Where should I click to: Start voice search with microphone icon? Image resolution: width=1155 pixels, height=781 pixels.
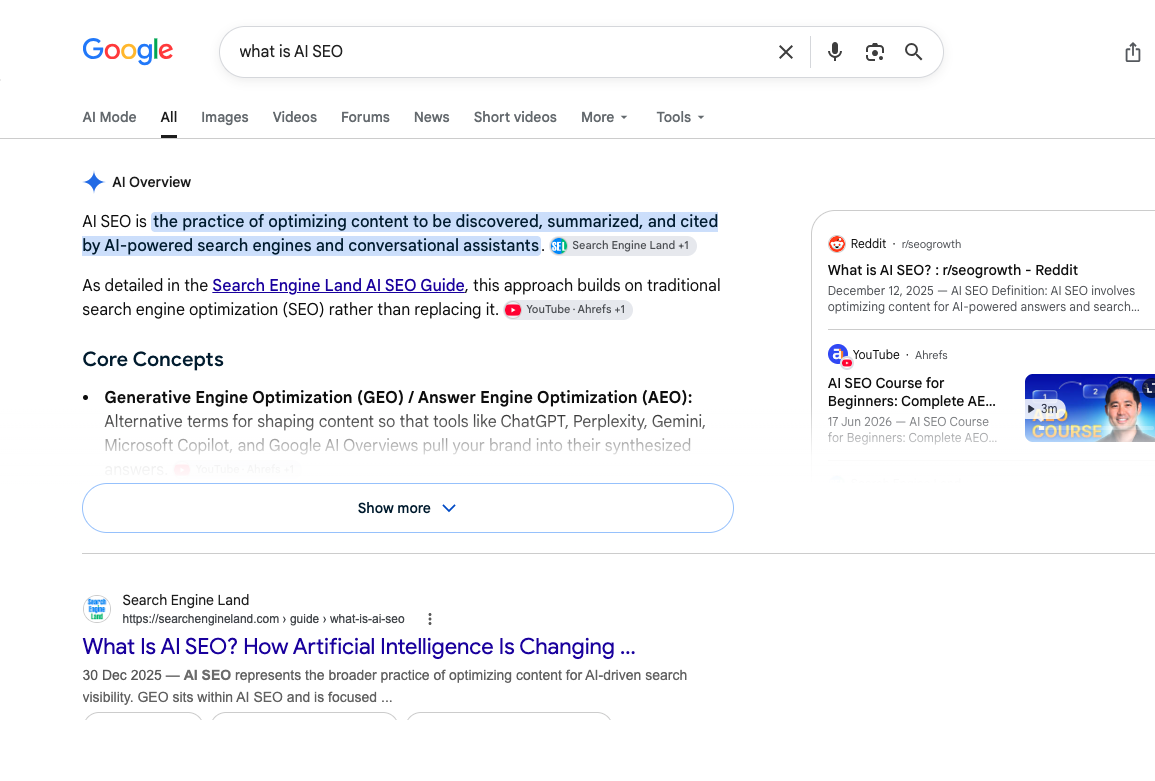[835, 52]
